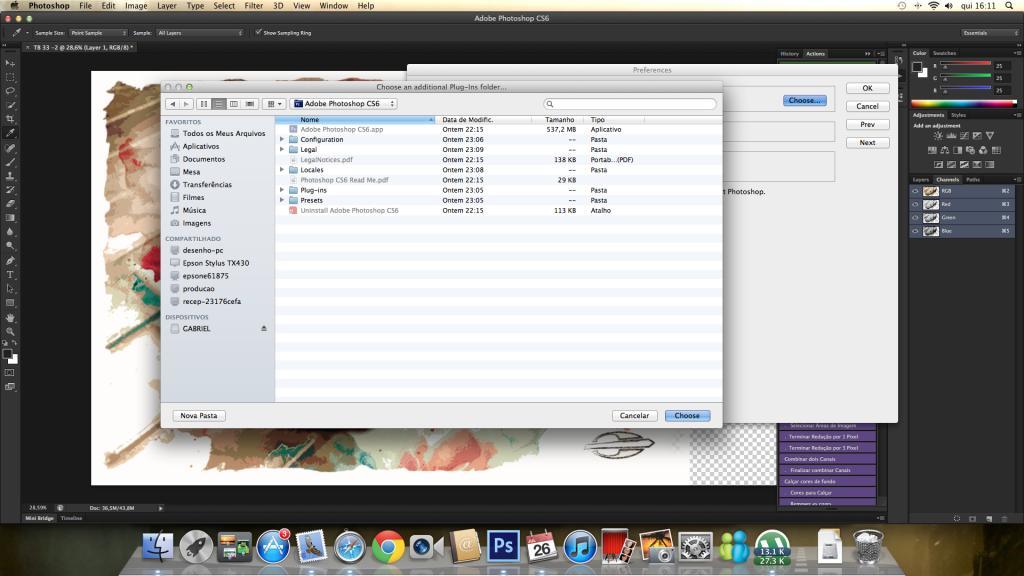
Task: Create a new folder with Nova Pasta
Action: pos(199,415)
